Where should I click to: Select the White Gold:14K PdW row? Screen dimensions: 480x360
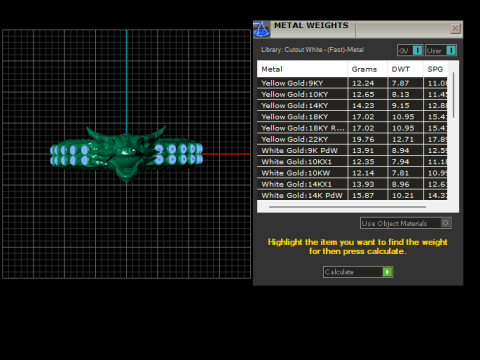pyautogui.click(x=352, y=195)
